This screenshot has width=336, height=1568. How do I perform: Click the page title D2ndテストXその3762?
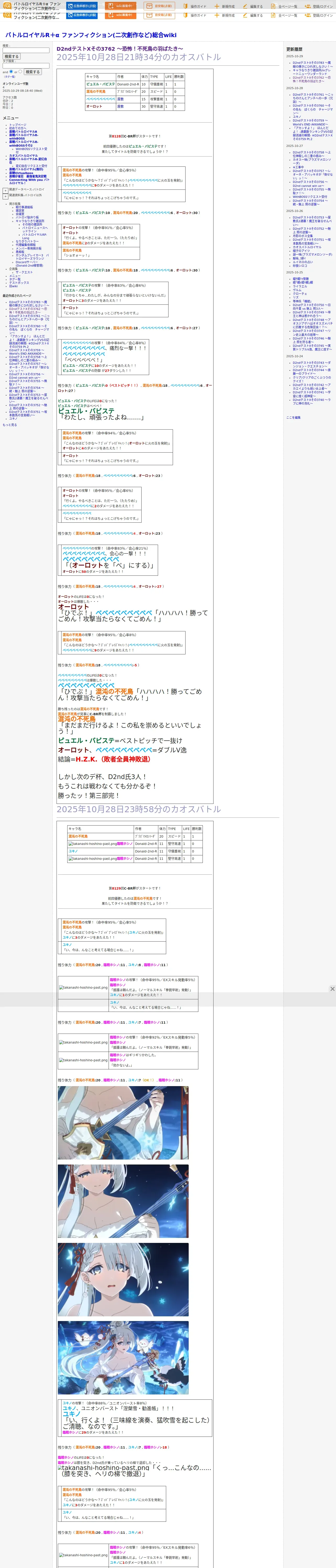120,49
